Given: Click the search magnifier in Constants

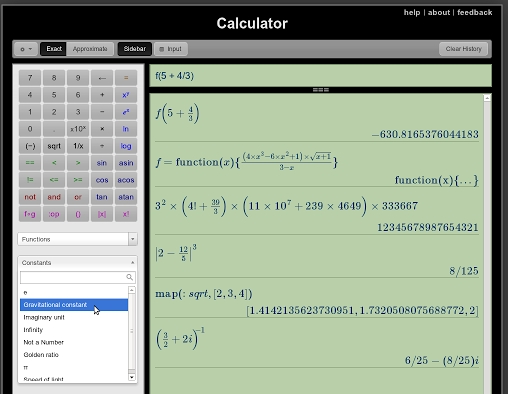Looking at the screenshot, I should pyautogui.click(x=129, y=277).
